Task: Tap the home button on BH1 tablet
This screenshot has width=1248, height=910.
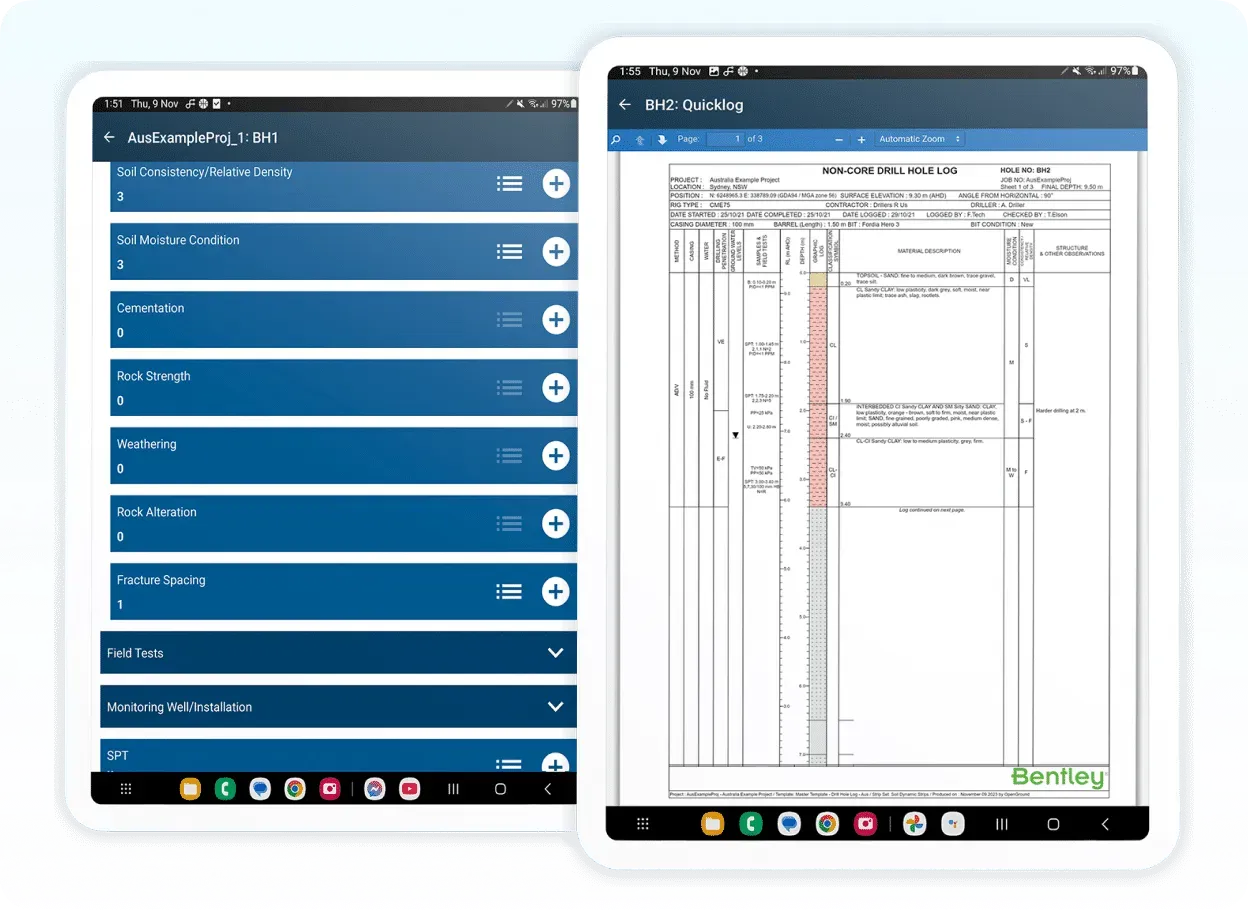Action: click(500, 789)
